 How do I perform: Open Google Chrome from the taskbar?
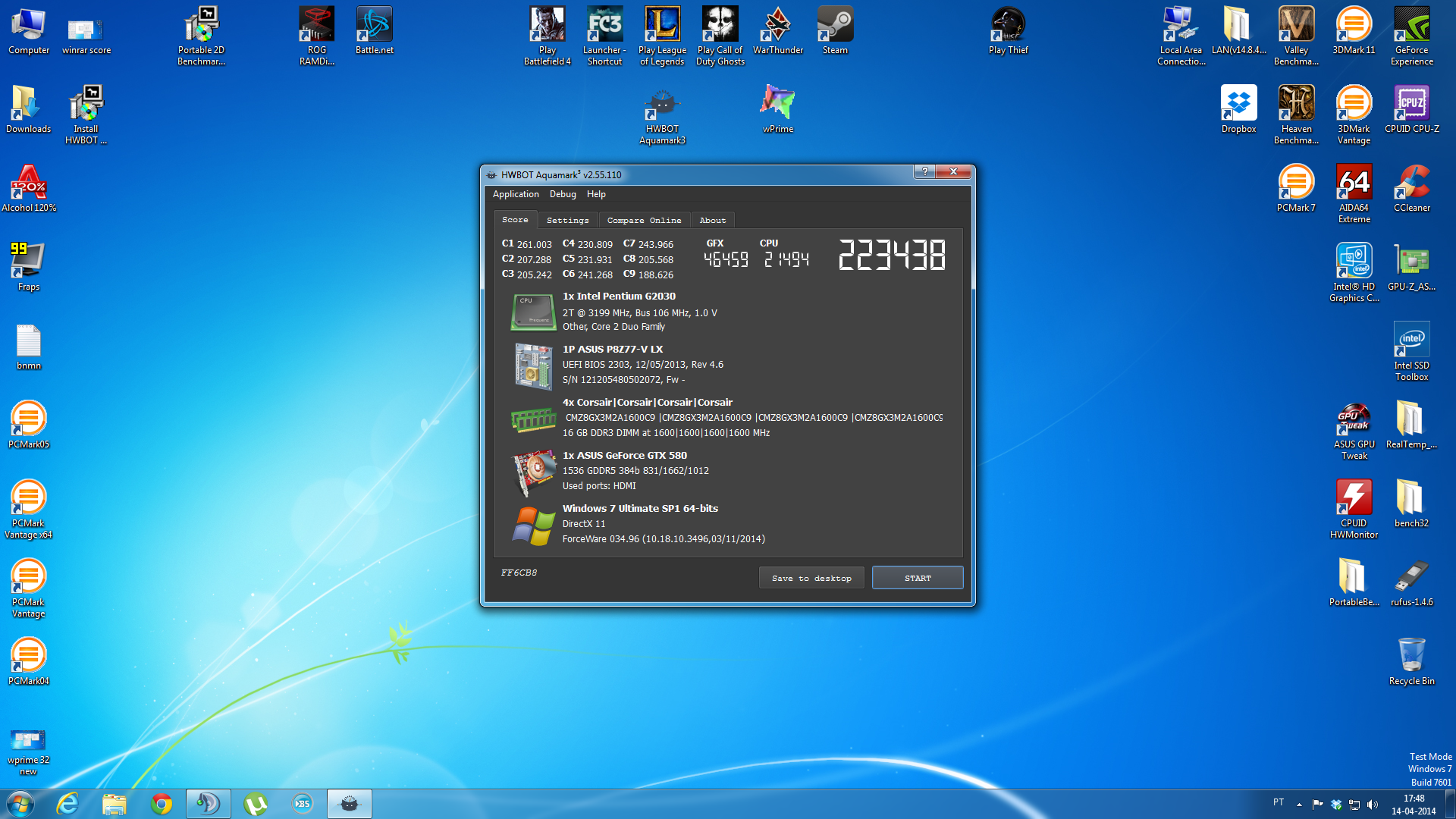coord(161,804)
